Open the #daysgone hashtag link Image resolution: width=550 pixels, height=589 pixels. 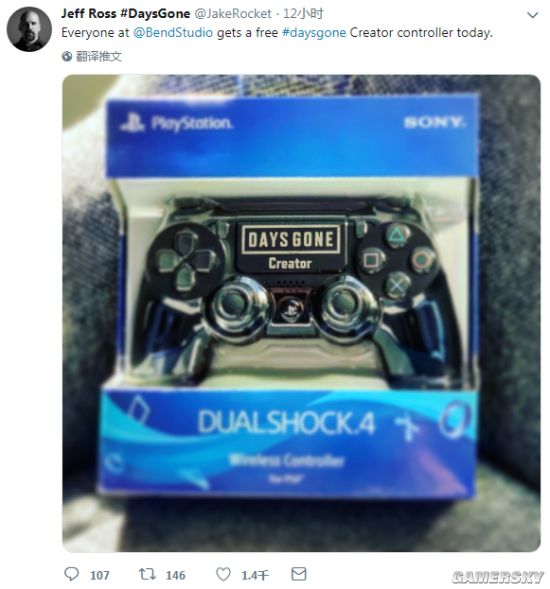pyautogui.click(x=314, y=33)
